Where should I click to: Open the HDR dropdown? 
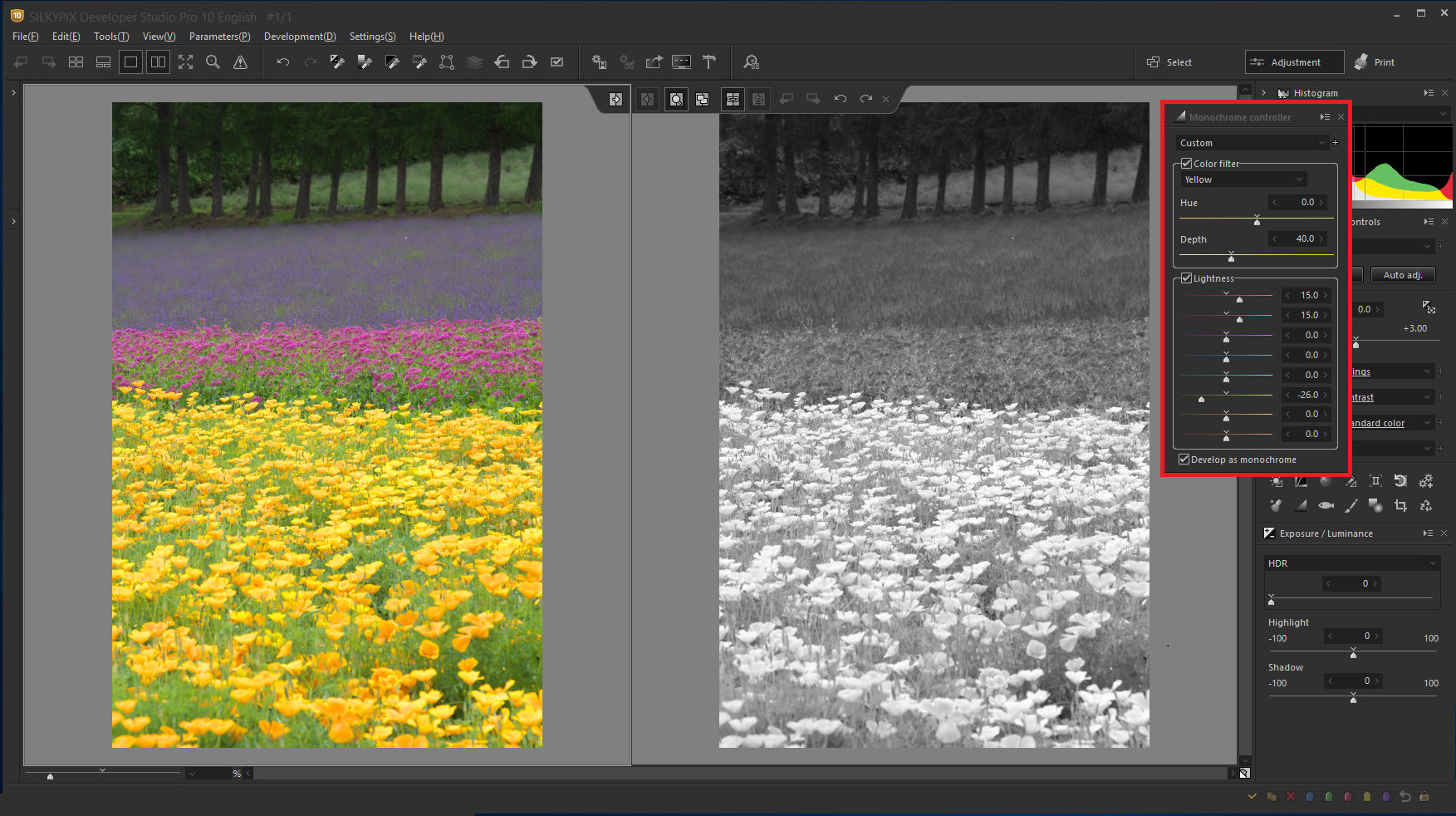(x=1352, y=563)
